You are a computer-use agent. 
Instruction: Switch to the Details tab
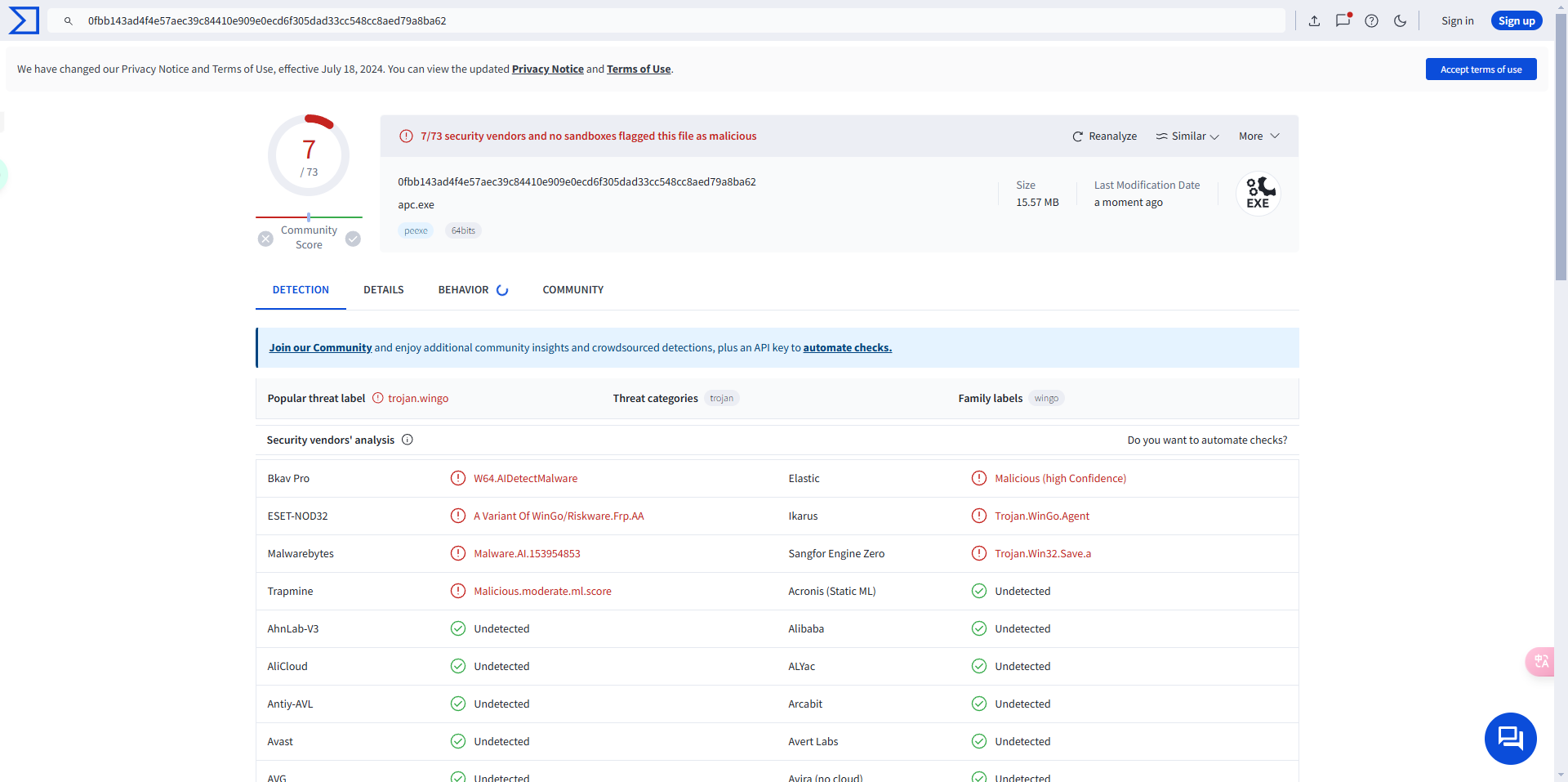click(384, 290)
